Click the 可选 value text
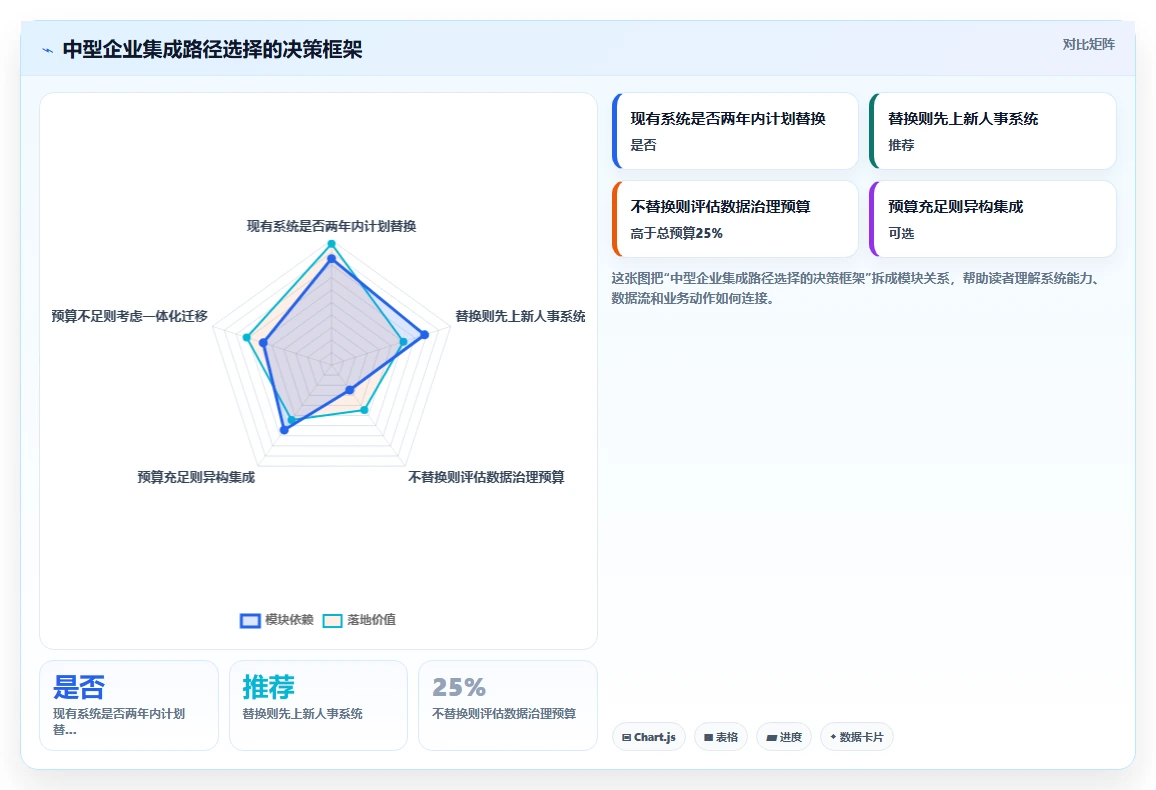Image resolution: width=1156 pixels, height=790 pixels. pos(901,234)
